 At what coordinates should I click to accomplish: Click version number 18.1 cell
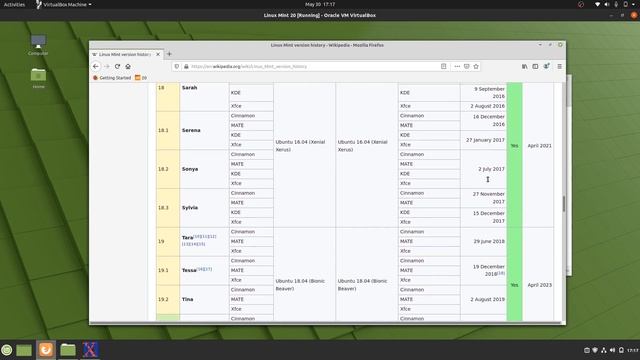168,130
